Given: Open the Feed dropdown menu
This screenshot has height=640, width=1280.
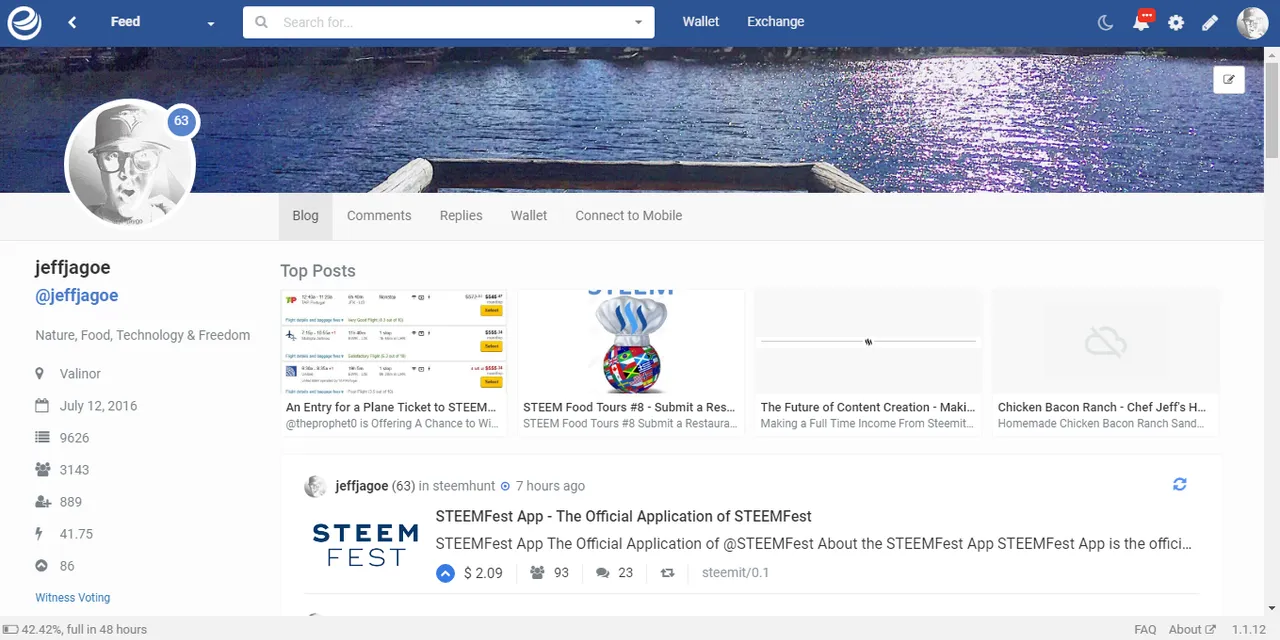Looking at the screenshot, I should point(161,22).
